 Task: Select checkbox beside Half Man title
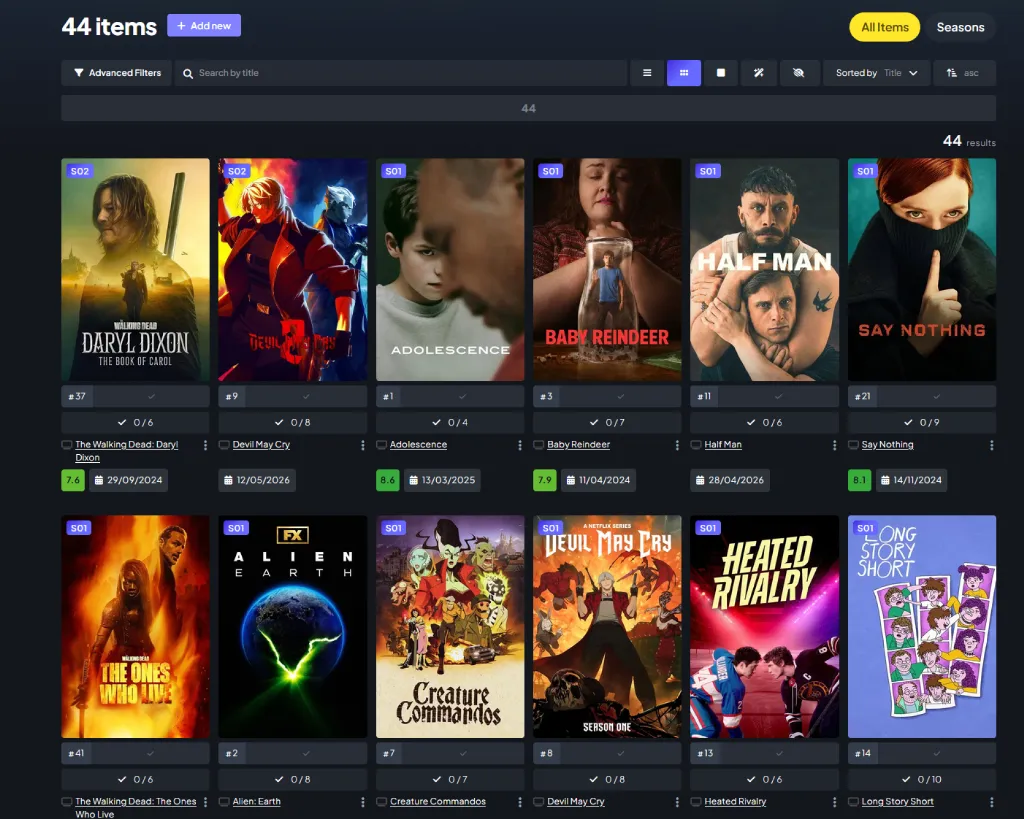(x=696, y=445)
